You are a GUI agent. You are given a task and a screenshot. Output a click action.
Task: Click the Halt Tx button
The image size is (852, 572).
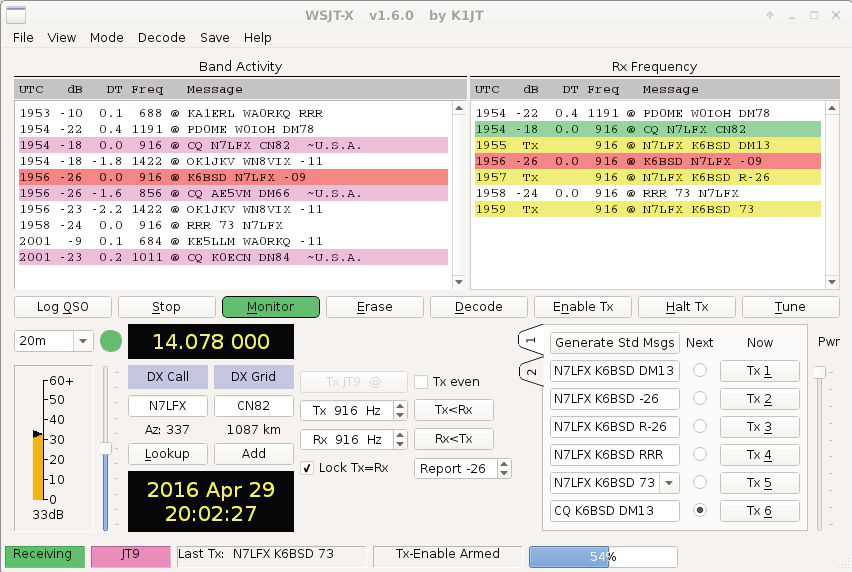(x=687, y=307)
